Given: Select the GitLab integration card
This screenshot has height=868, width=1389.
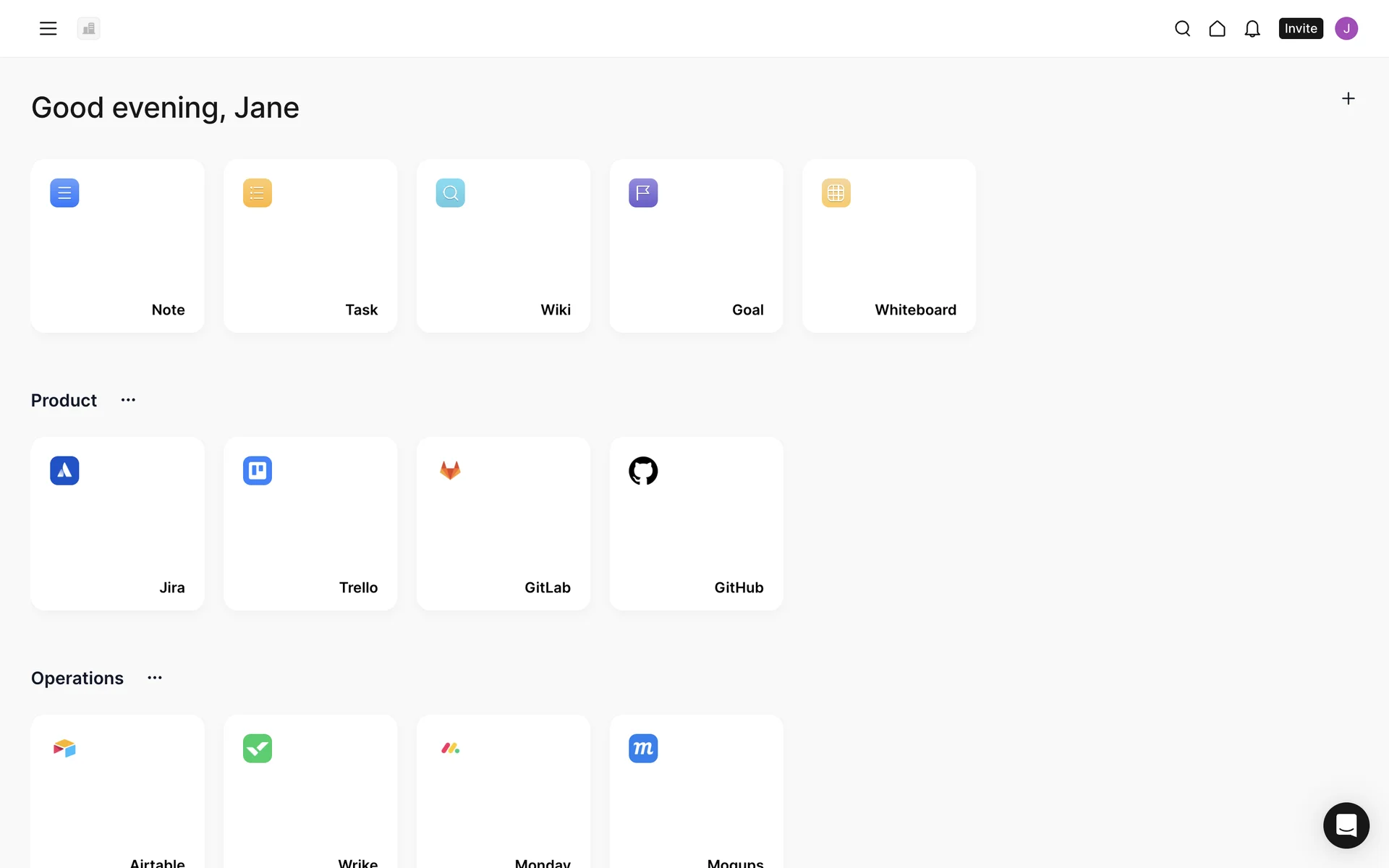Looking at the screenshot, I should point(503,524).
